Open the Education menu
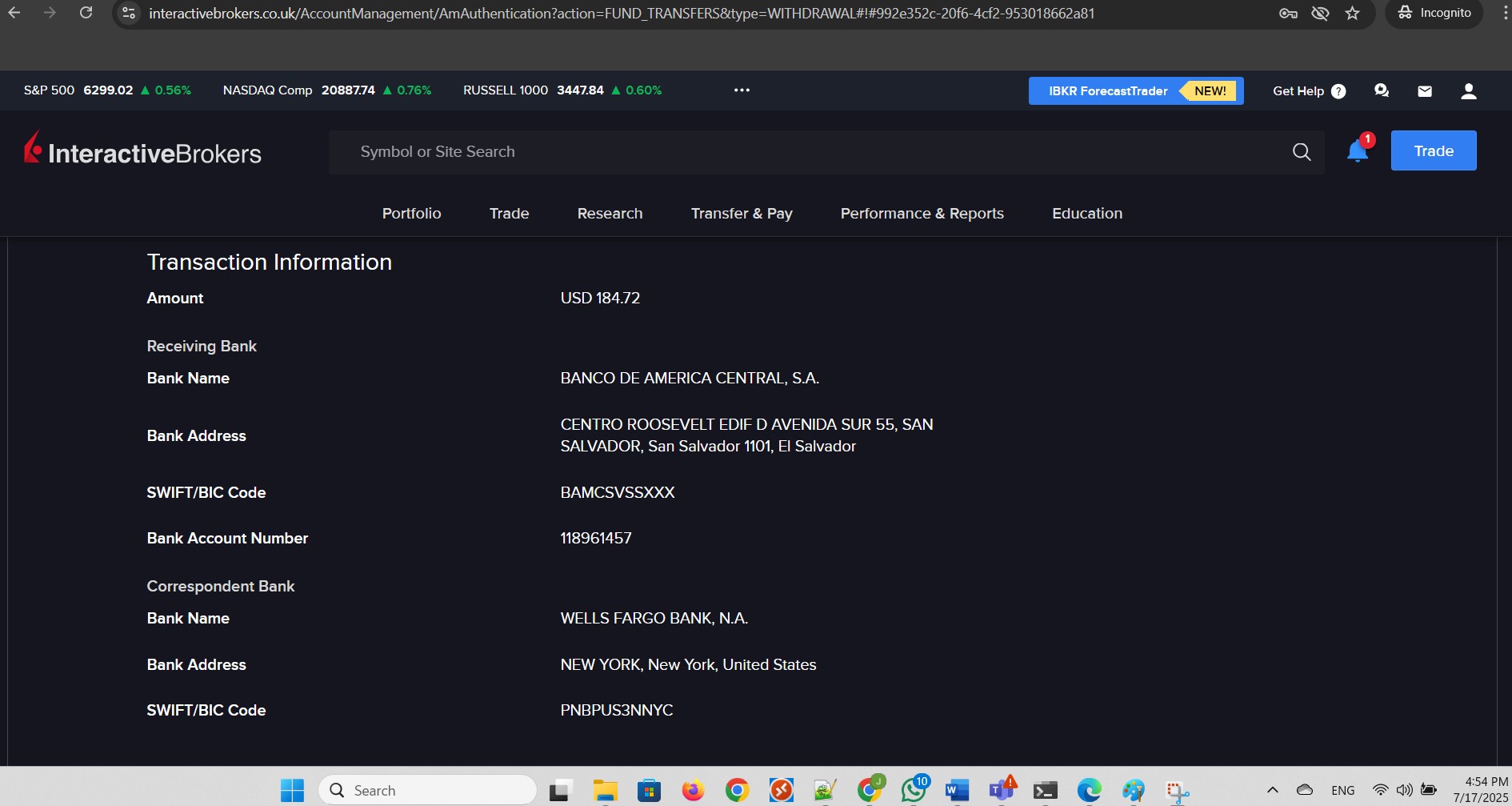Viewport: 1512px width, 806px height. tap(1087, 214)
